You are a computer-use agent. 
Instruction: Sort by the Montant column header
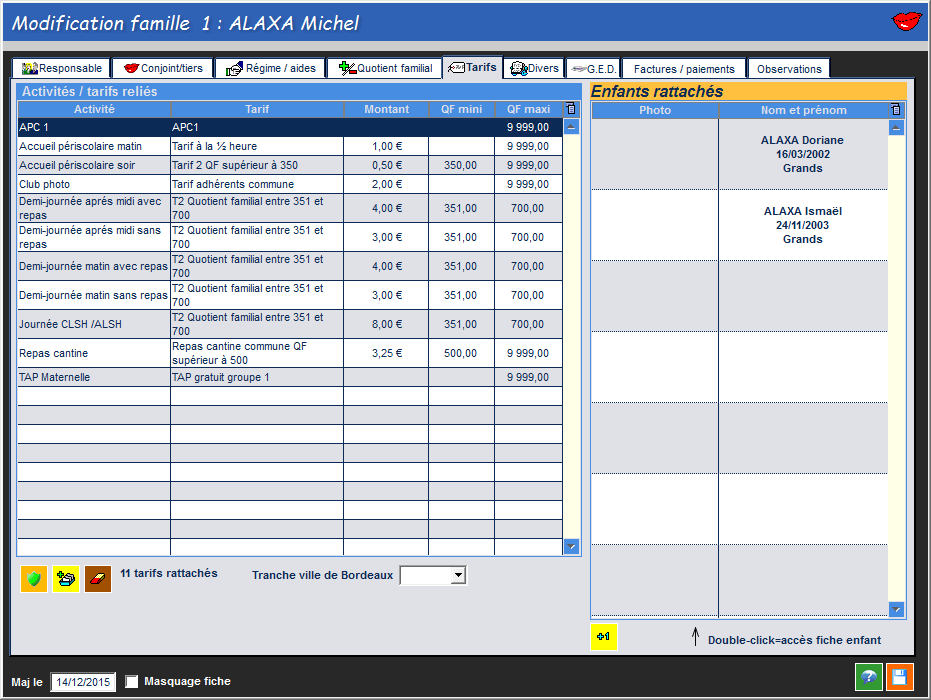(x=386, y=110)
